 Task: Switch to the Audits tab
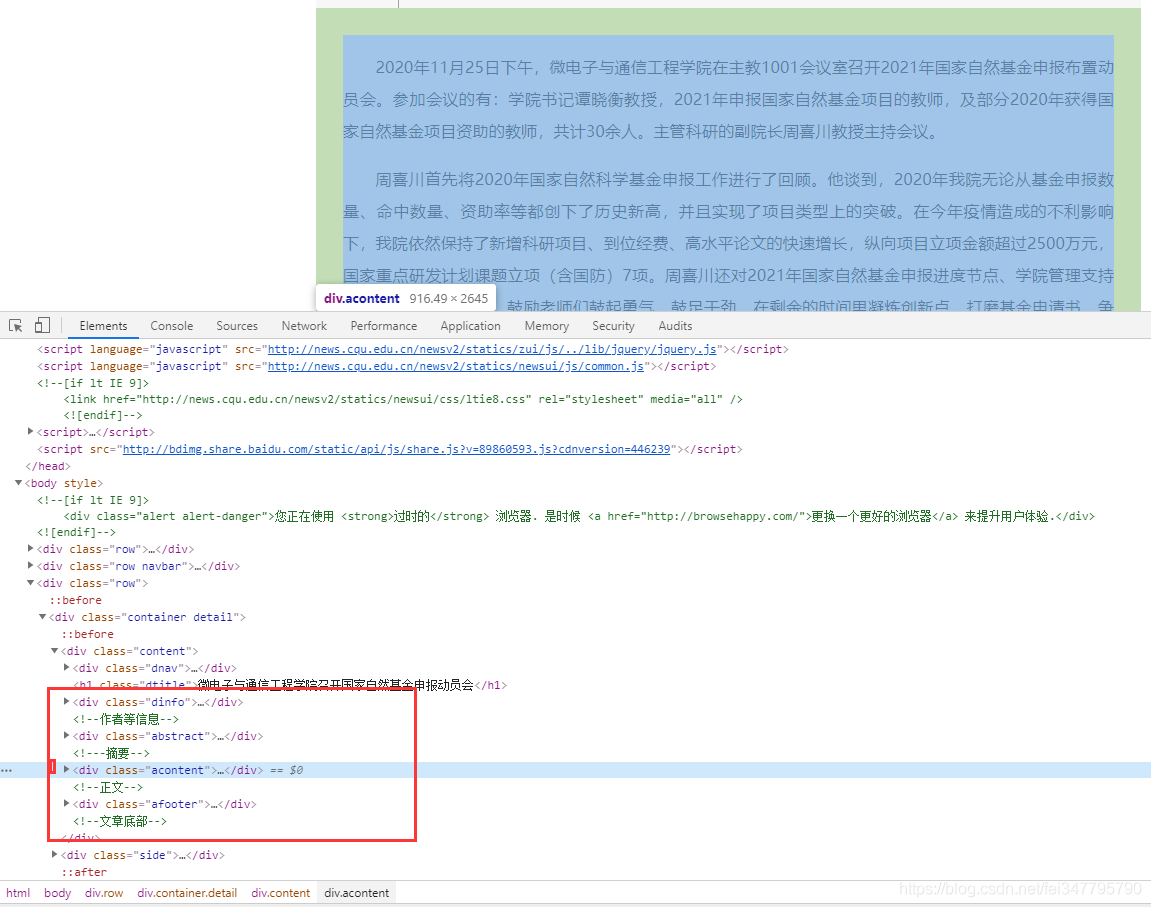coord(675,326)
